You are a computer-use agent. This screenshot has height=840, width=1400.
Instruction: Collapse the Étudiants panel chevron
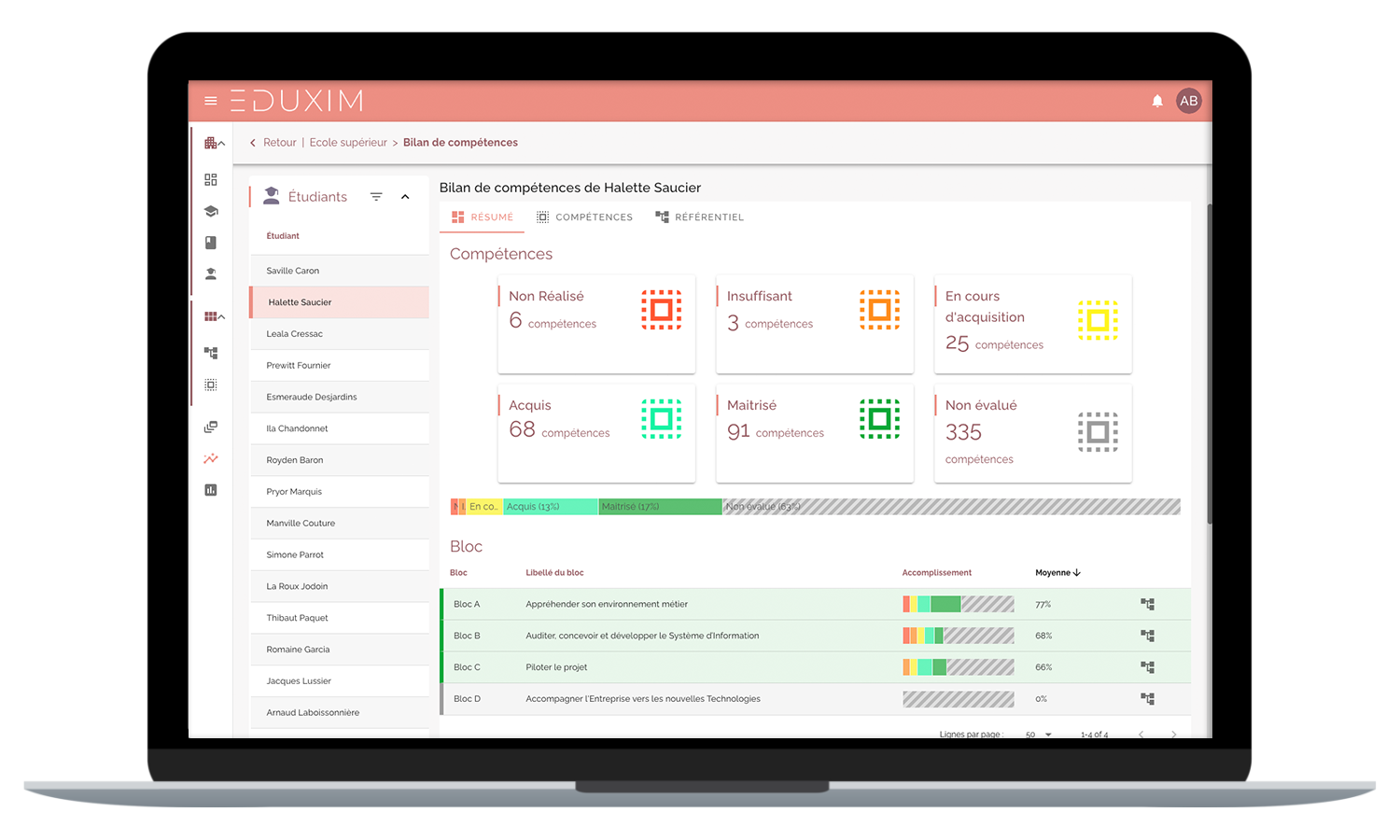tap(405, 197)
